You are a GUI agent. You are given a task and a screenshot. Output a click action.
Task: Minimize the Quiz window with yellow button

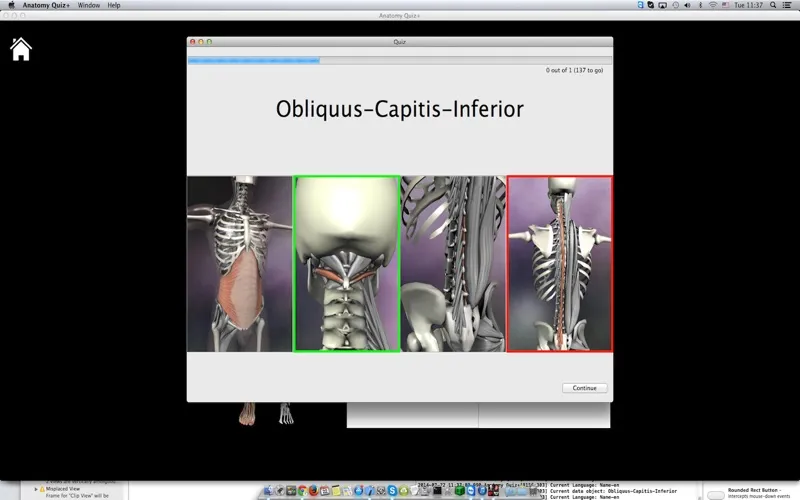point(201,42)
